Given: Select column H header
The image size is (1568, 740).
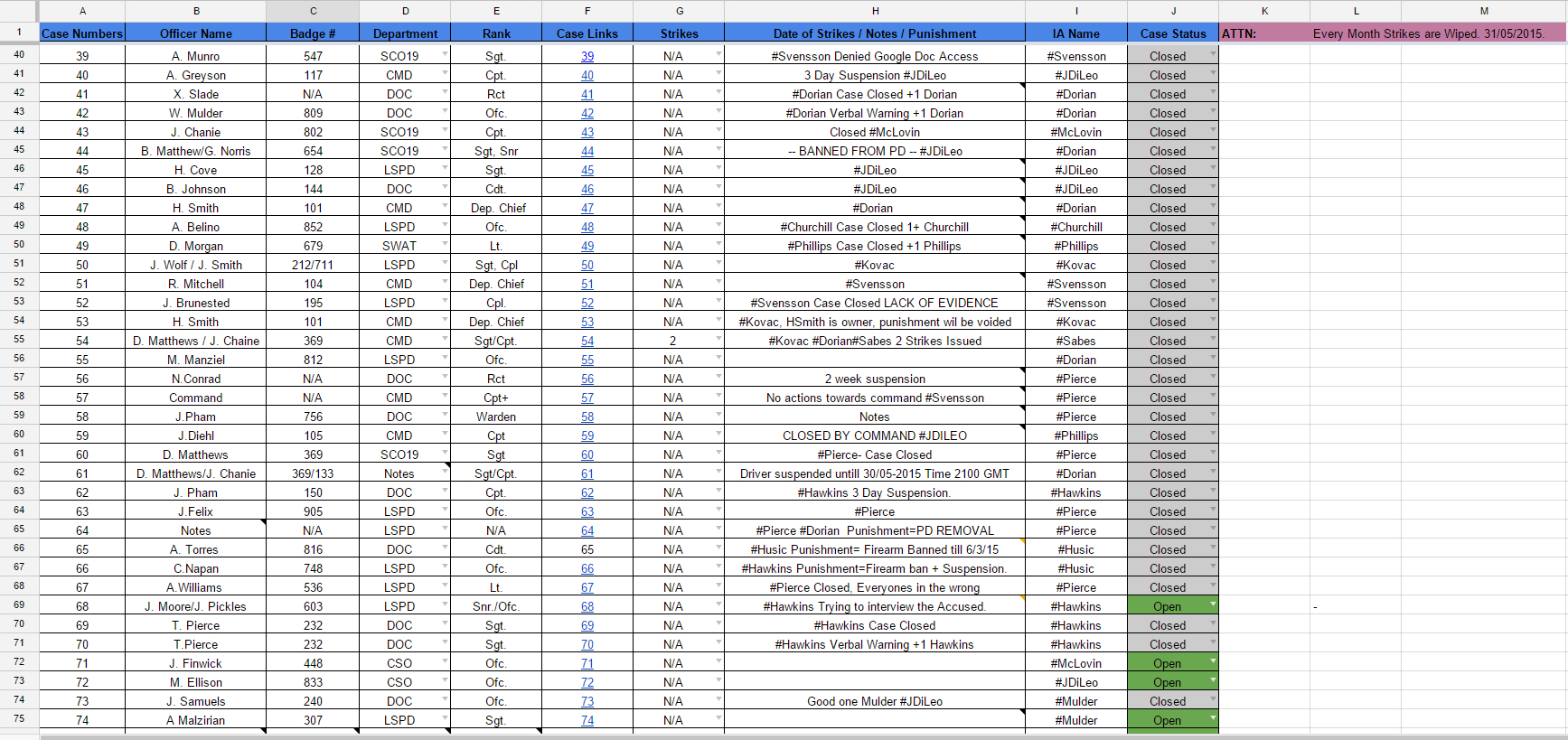Looking at the screenshot, I should (875, 11).
